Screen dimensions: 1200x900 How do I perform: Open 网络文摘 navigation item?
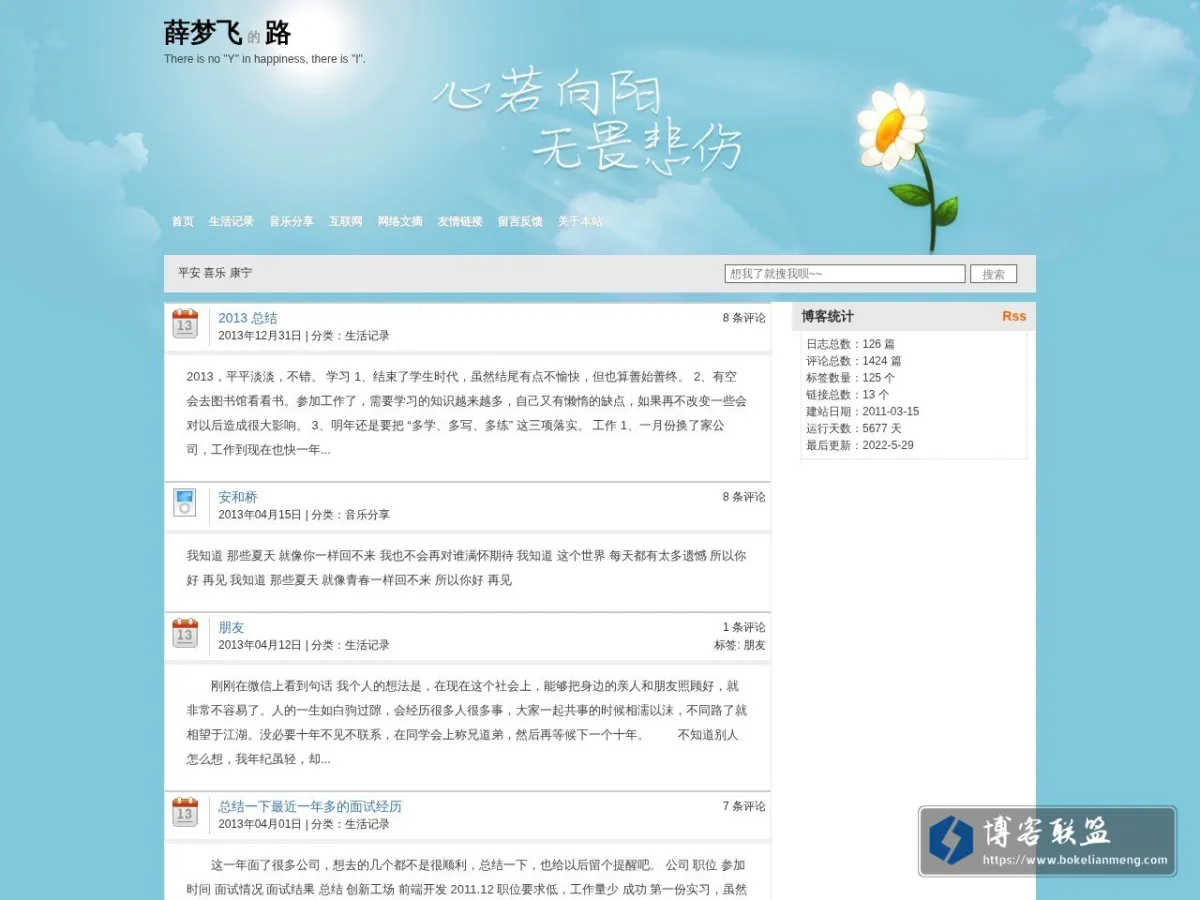pyautogui.click(x=400, y=222)
